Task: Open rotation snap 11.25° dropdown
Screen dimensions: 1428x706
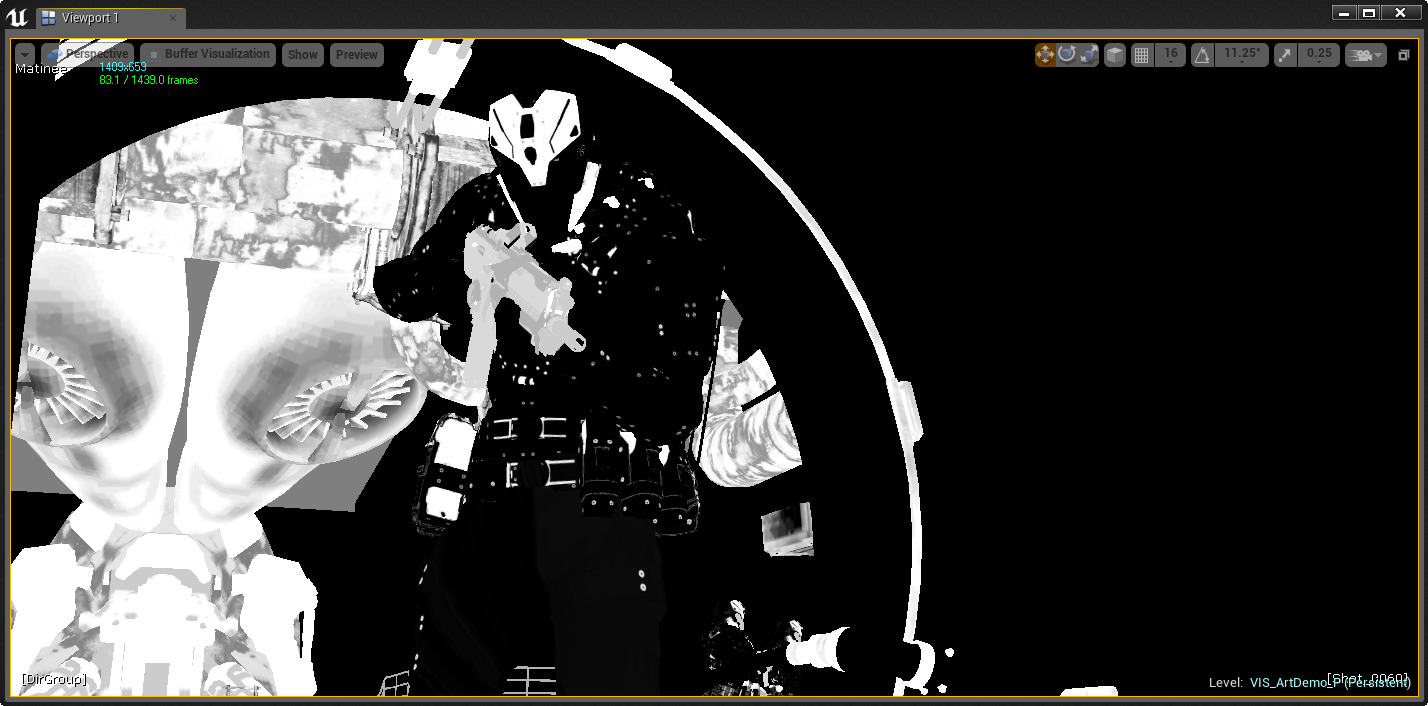Action: point(1243,55)
